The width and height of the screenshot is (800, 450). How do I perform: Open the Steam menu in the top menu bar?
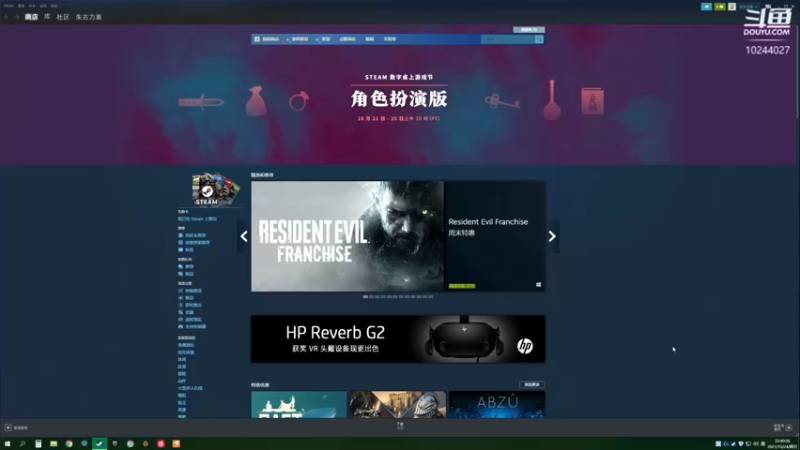click(x=9, y=6)
